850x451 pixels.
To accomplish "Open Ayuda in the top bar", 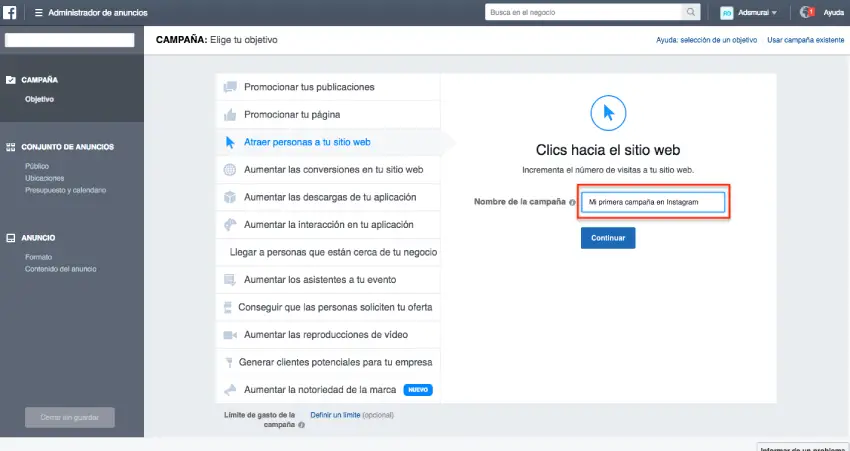I will click(x=834, y=12).
